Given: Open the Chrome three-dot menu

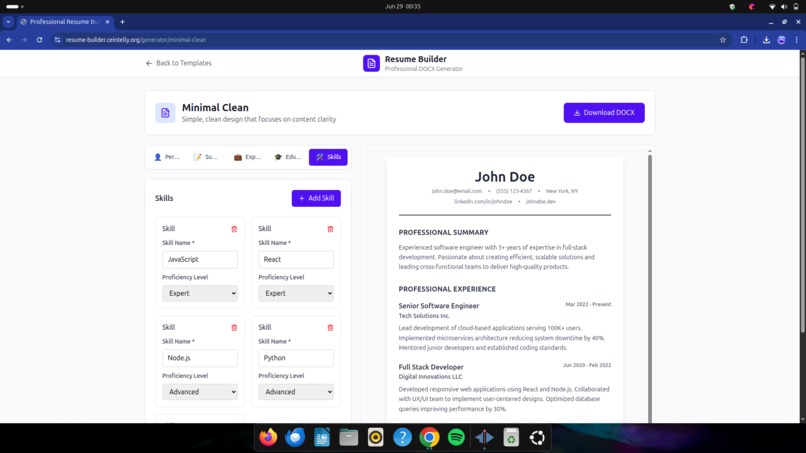Looking at the screenshot, I should coord(797,40).
